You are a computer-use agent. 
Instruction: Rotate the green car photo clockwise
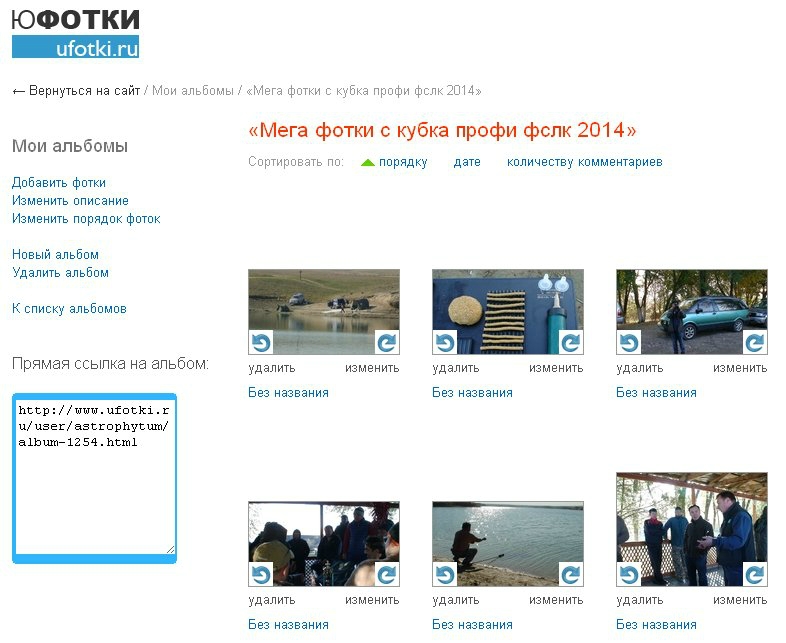(755, 343)
